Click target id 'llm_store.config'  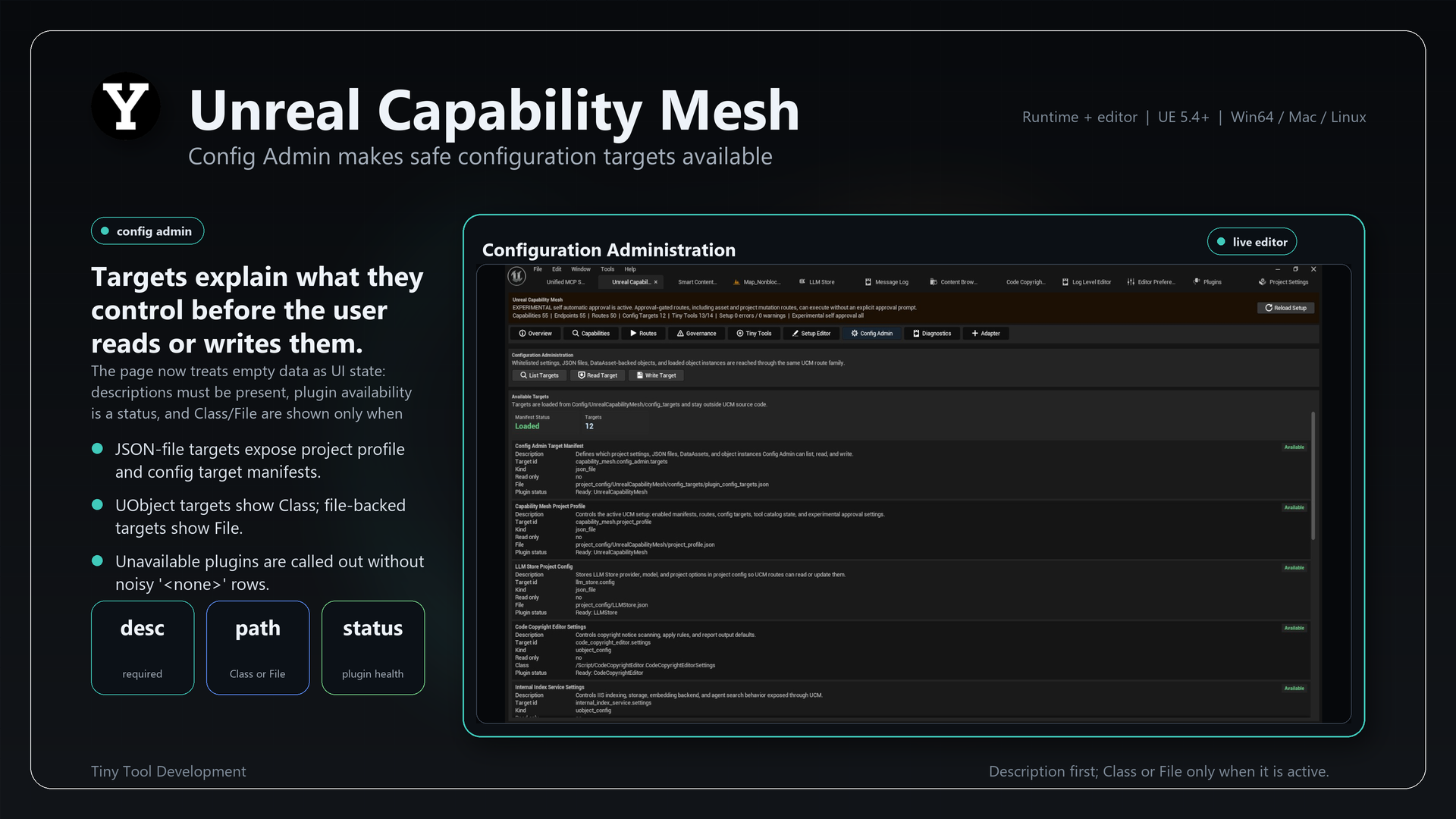tap(595, 582)
